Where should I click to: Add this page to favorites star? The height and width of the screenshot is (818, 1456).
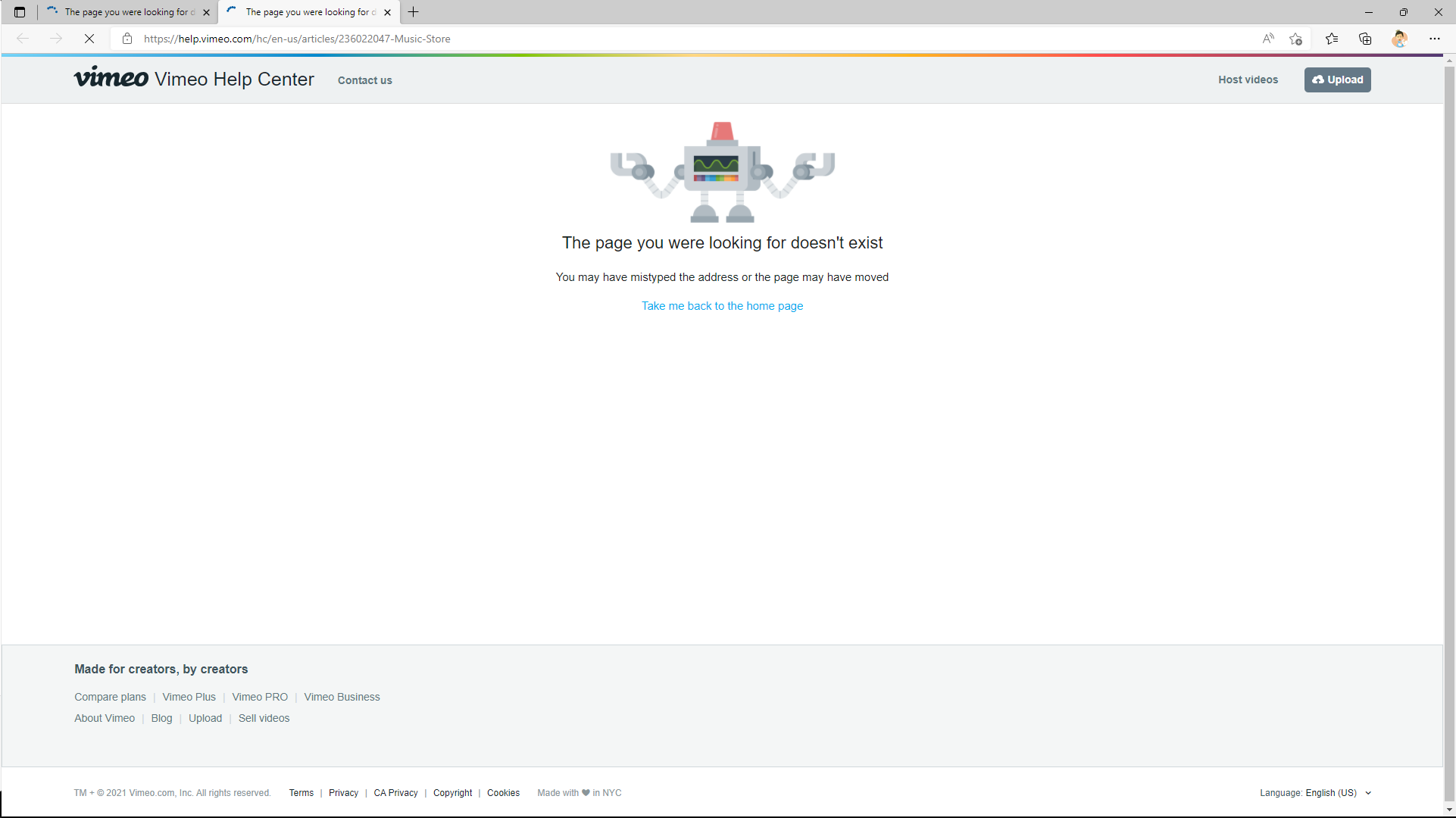click(x=1296, y=39)
